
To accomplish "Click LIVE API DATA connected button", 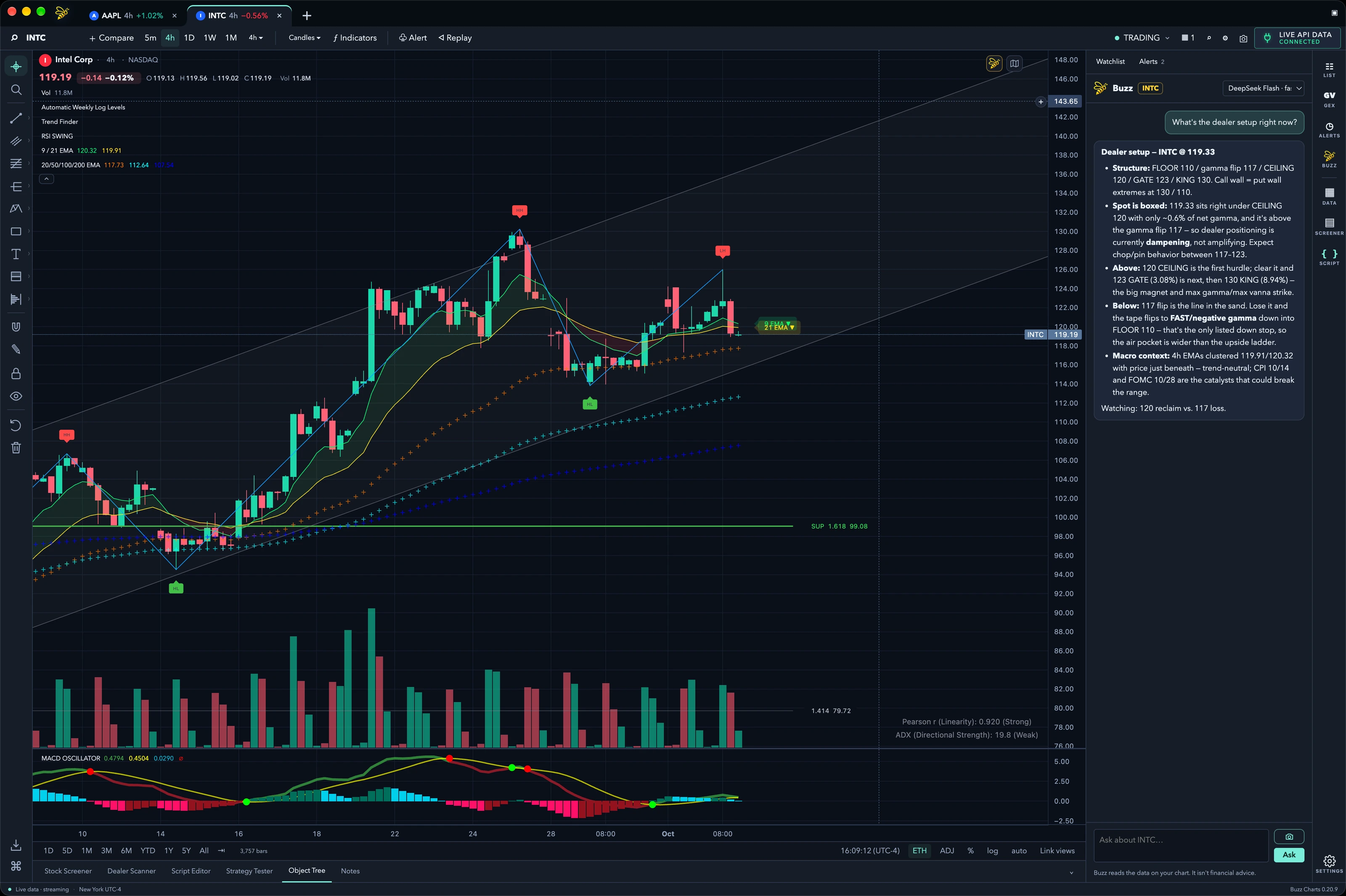I will click(1298, 38).
